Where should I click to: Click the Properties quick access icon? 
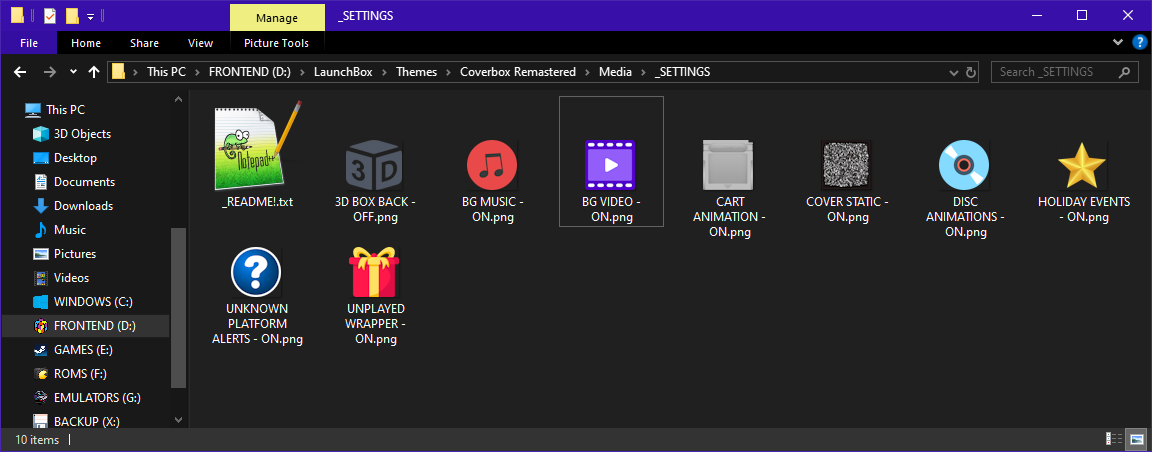coord(50,15)
